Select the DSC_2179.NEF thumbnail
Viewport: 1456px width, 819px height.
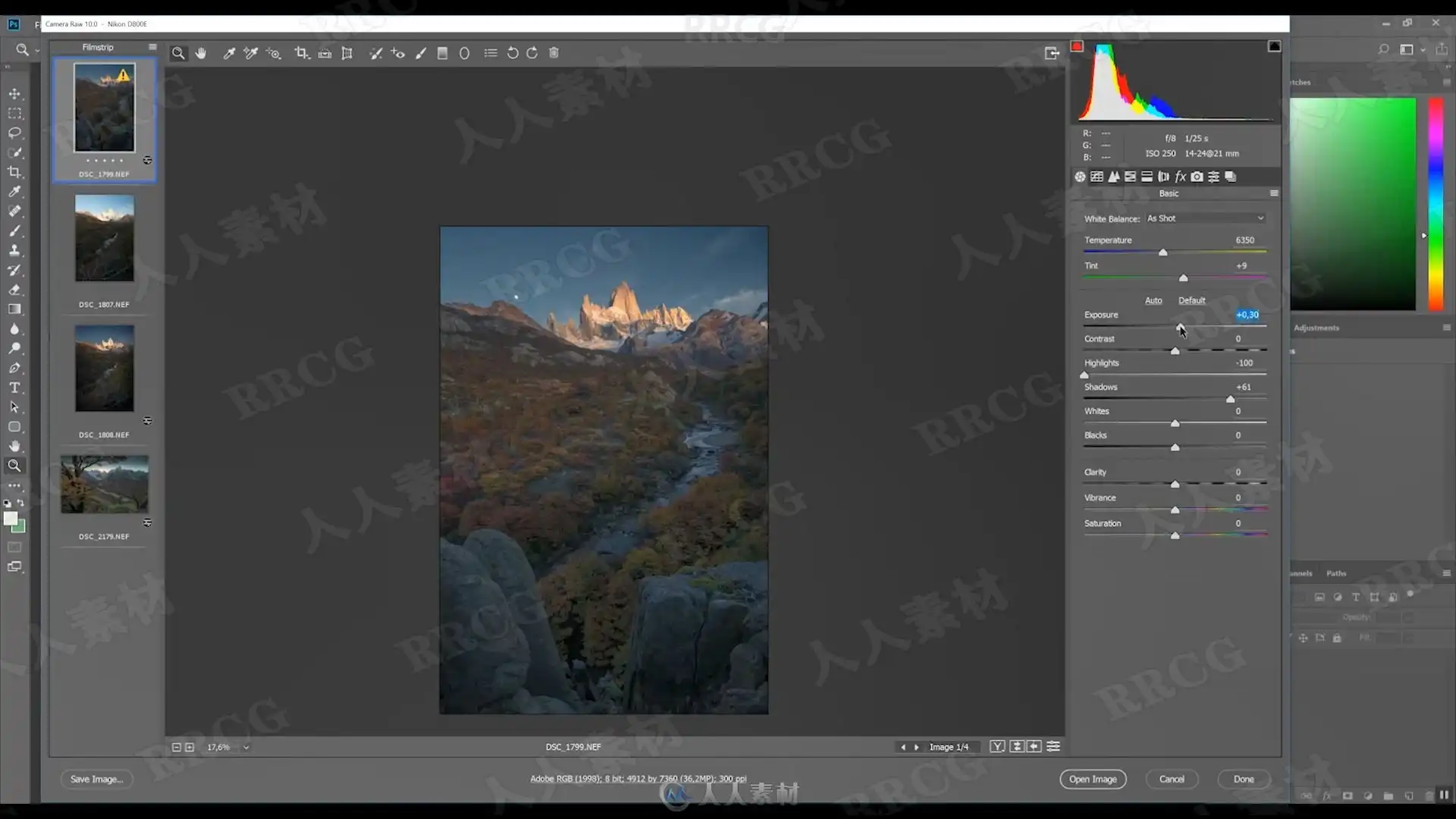point(105,485)
